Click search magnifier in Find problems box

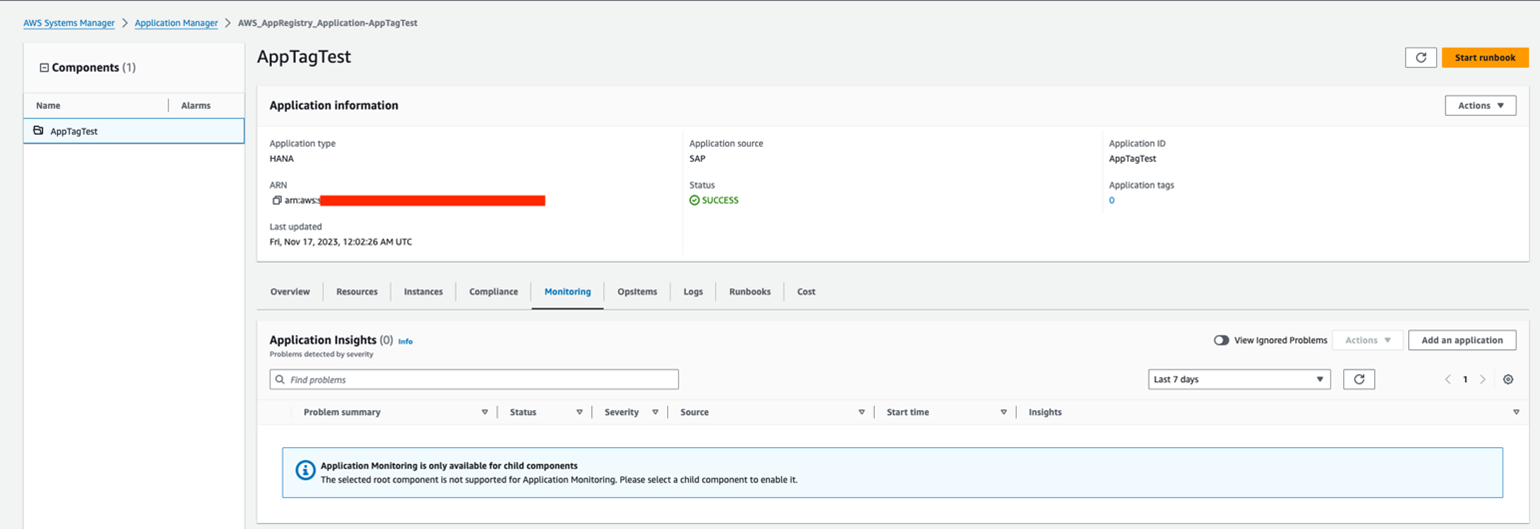click(280, 380)
